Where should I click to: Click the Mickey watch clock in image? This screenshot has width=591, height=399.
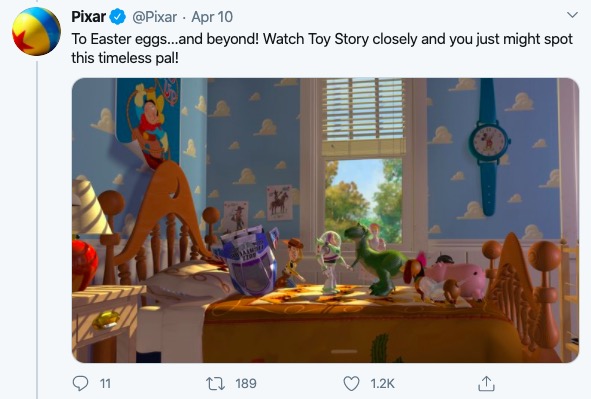coord(488,147)
